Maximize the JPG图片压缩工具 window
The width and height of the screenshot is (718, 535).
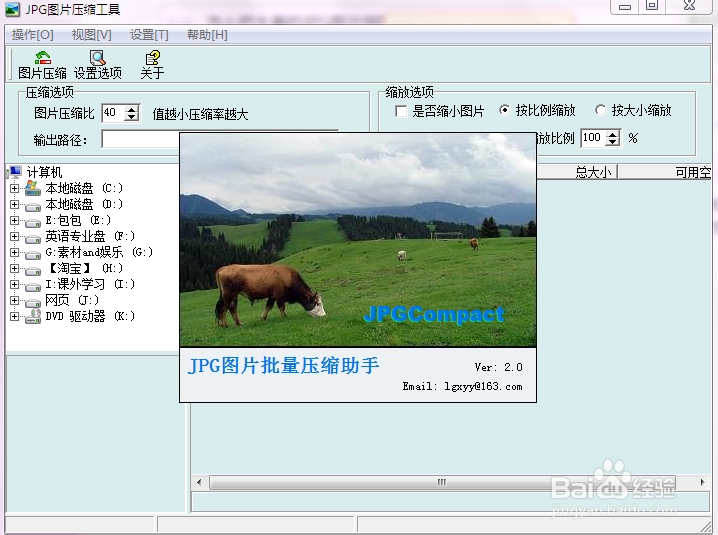click(652, 5)
